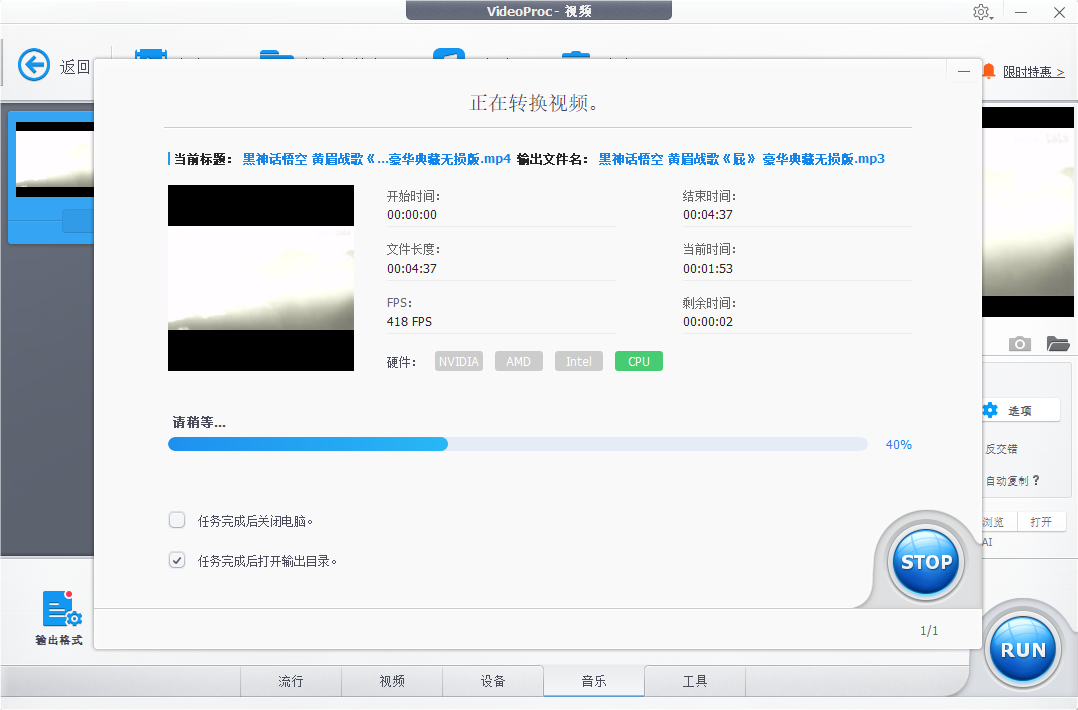Open output folder via the folder icon
The image size is (1078, 710).
pos(1057,343)
